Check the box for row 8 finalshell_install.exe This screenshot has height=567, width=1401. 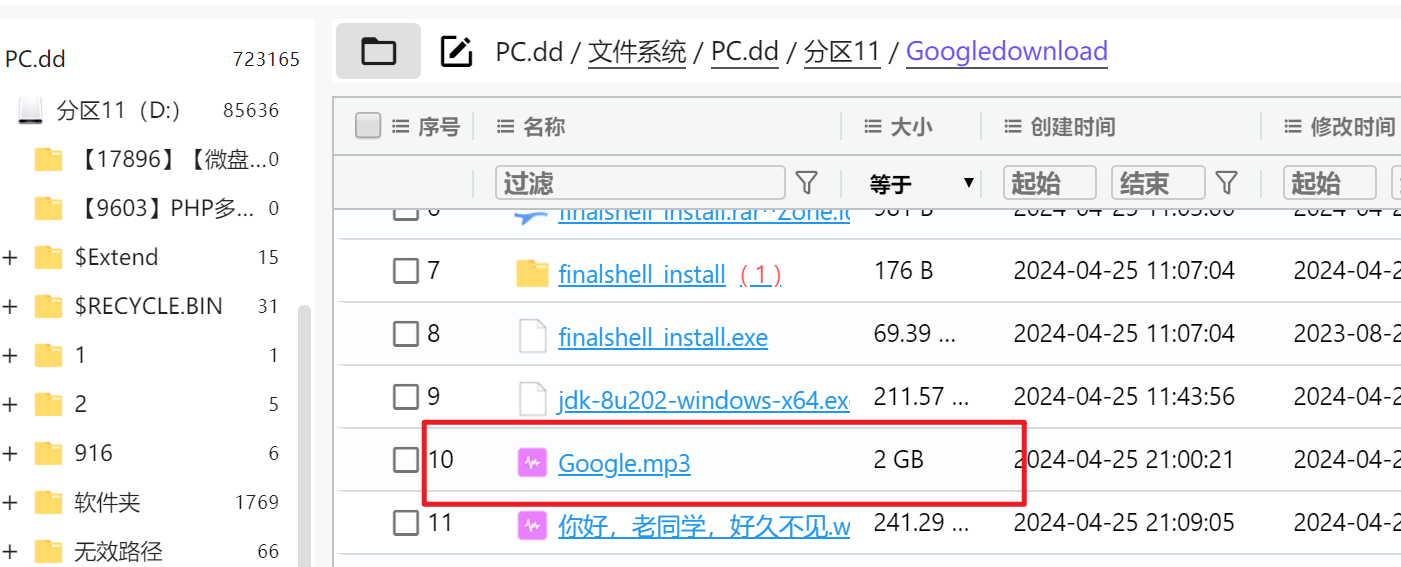coord(405,334)
